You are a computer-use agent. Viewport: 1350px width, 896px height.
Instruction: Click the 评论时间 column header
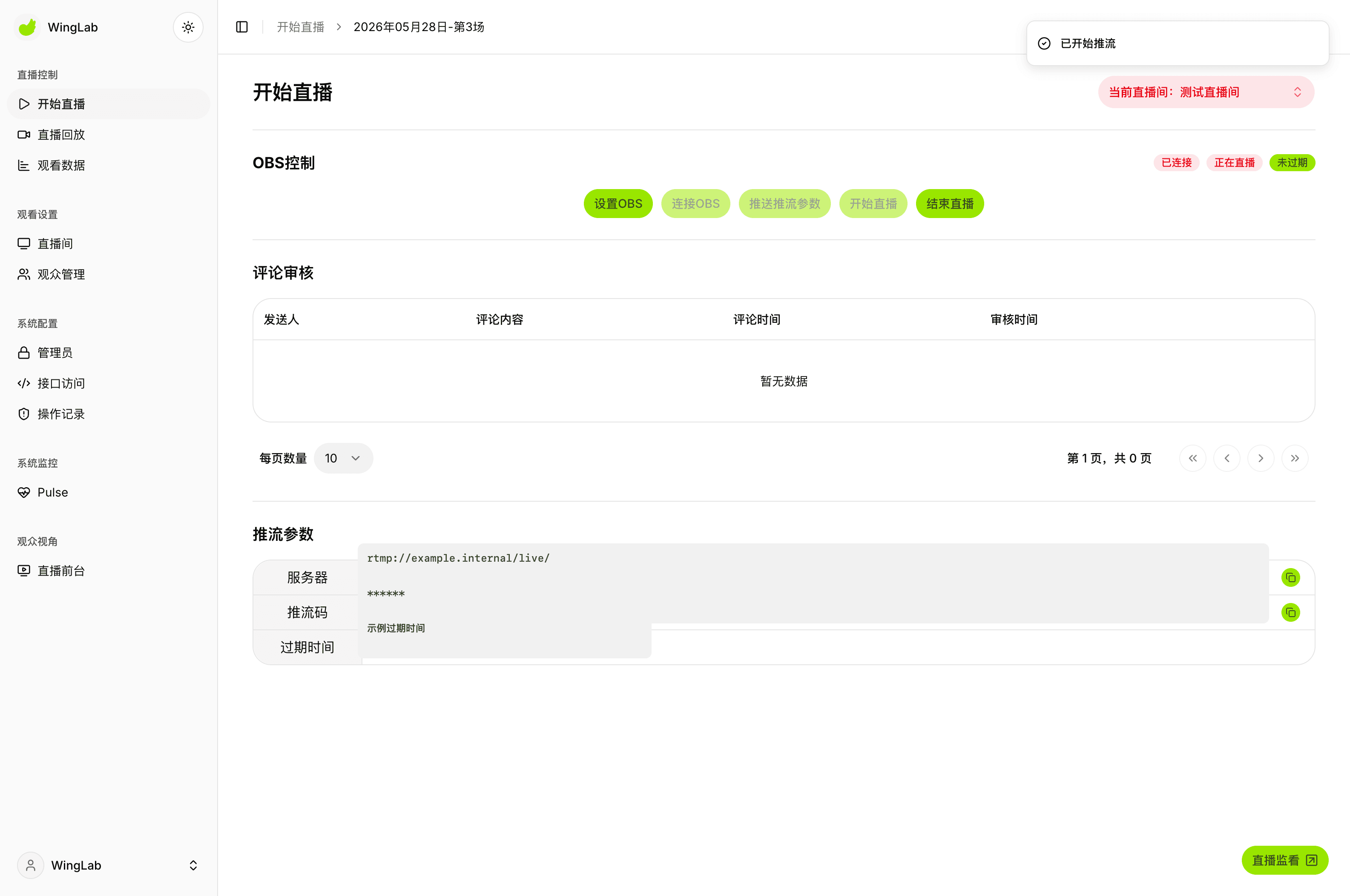(756, 319)
